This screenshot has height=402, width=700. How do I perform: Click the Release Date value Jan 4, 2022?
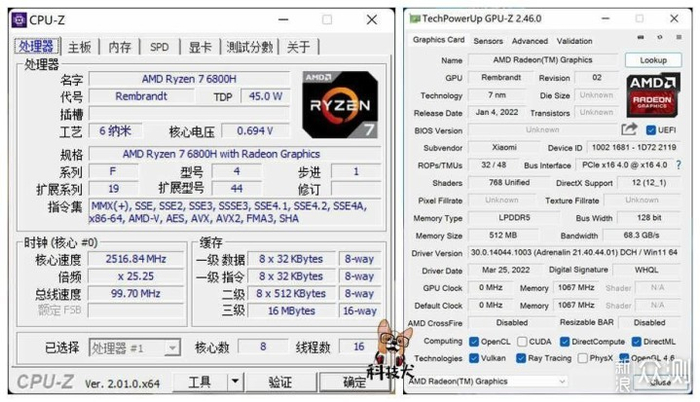coord(497,112)
